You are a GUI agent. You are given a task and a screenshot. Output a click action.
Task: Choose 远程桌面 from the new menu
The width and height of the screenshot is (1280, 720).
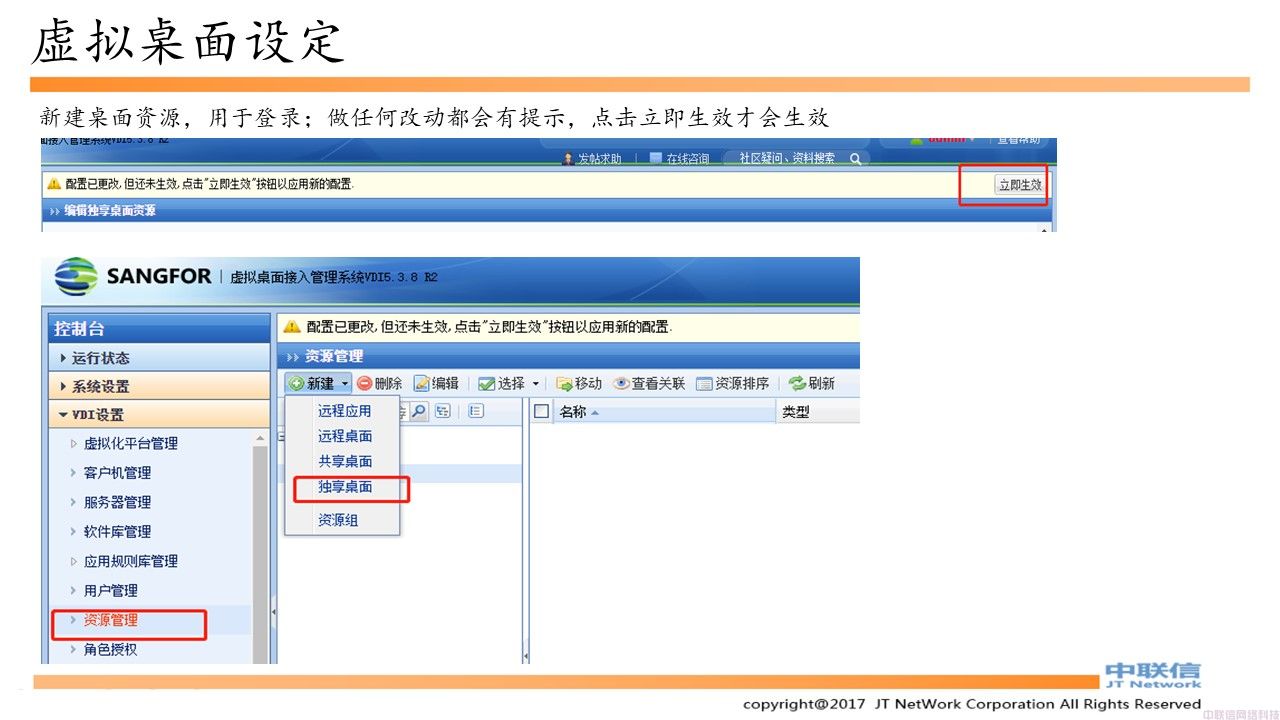[x=343, y=436]
